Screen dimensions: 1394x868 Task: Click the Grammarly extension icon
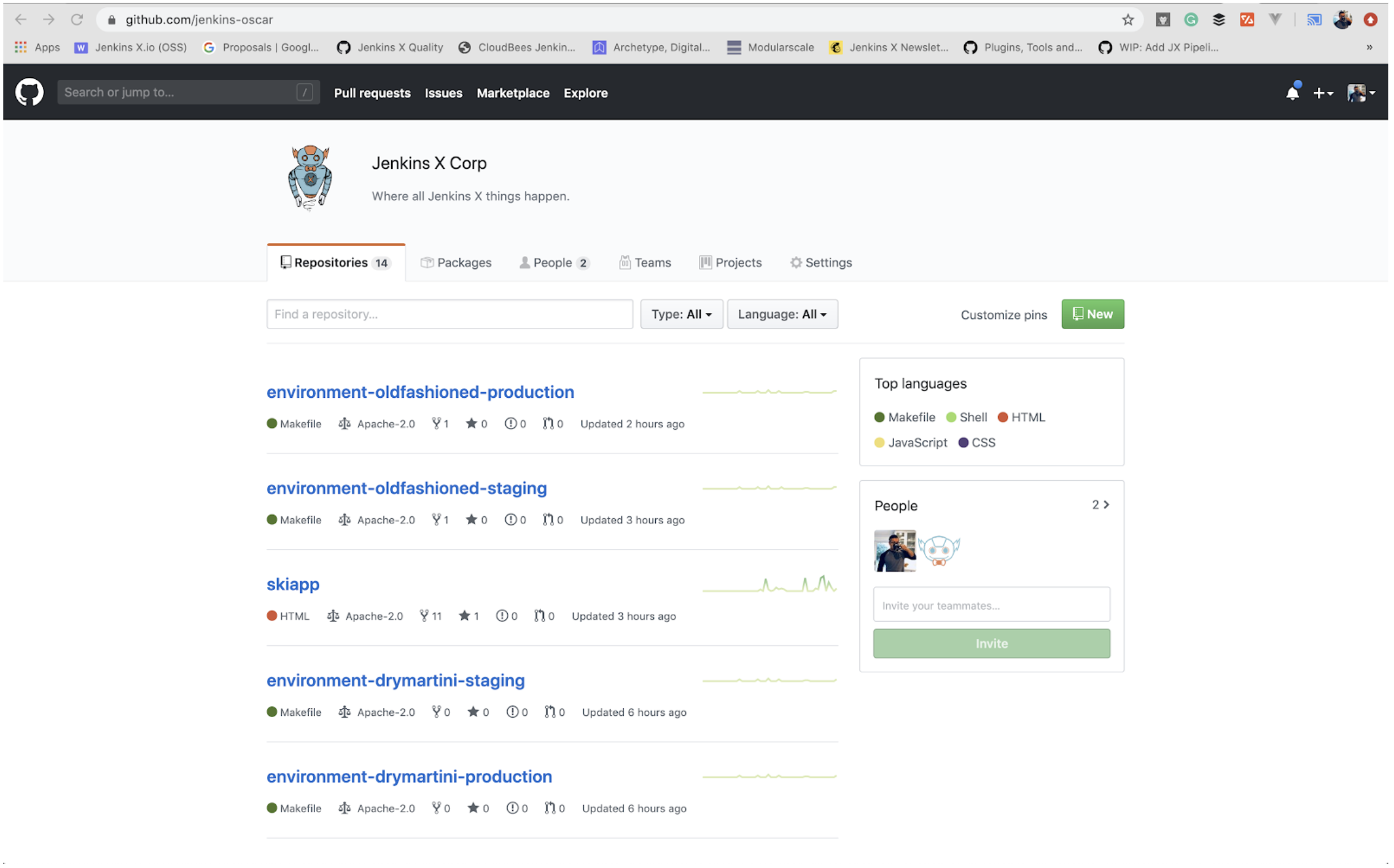(x=1191, y=20)
